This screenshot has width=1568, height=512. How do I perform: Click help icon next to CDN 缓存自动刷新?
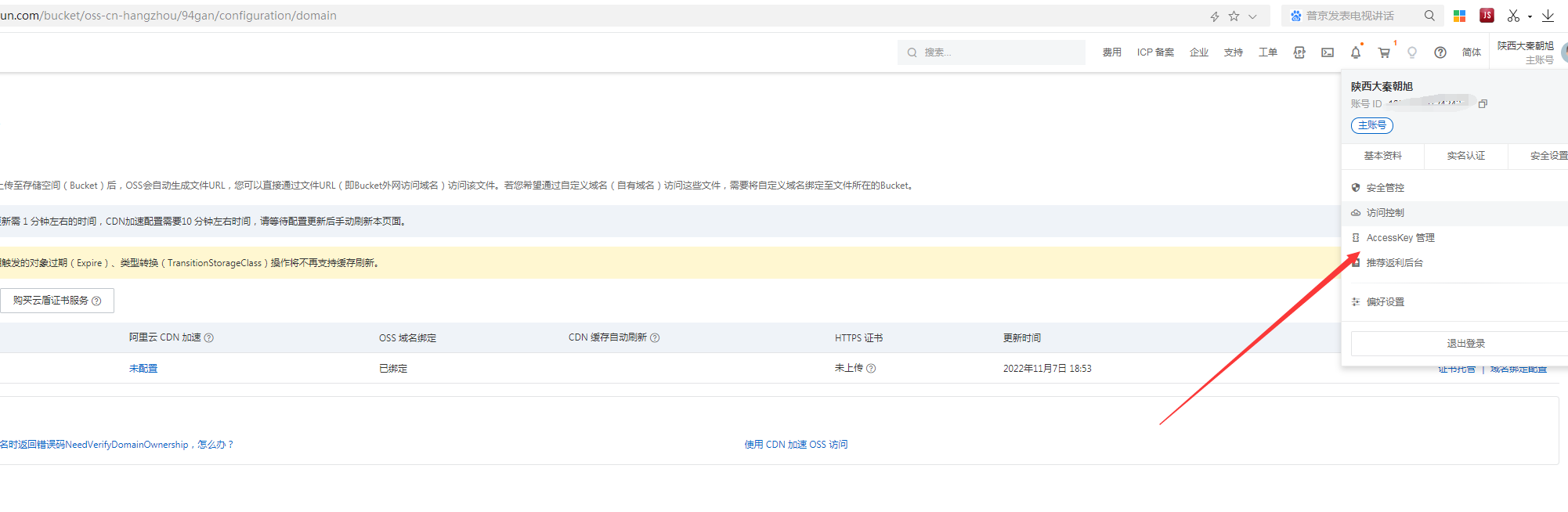coord(655,337)
